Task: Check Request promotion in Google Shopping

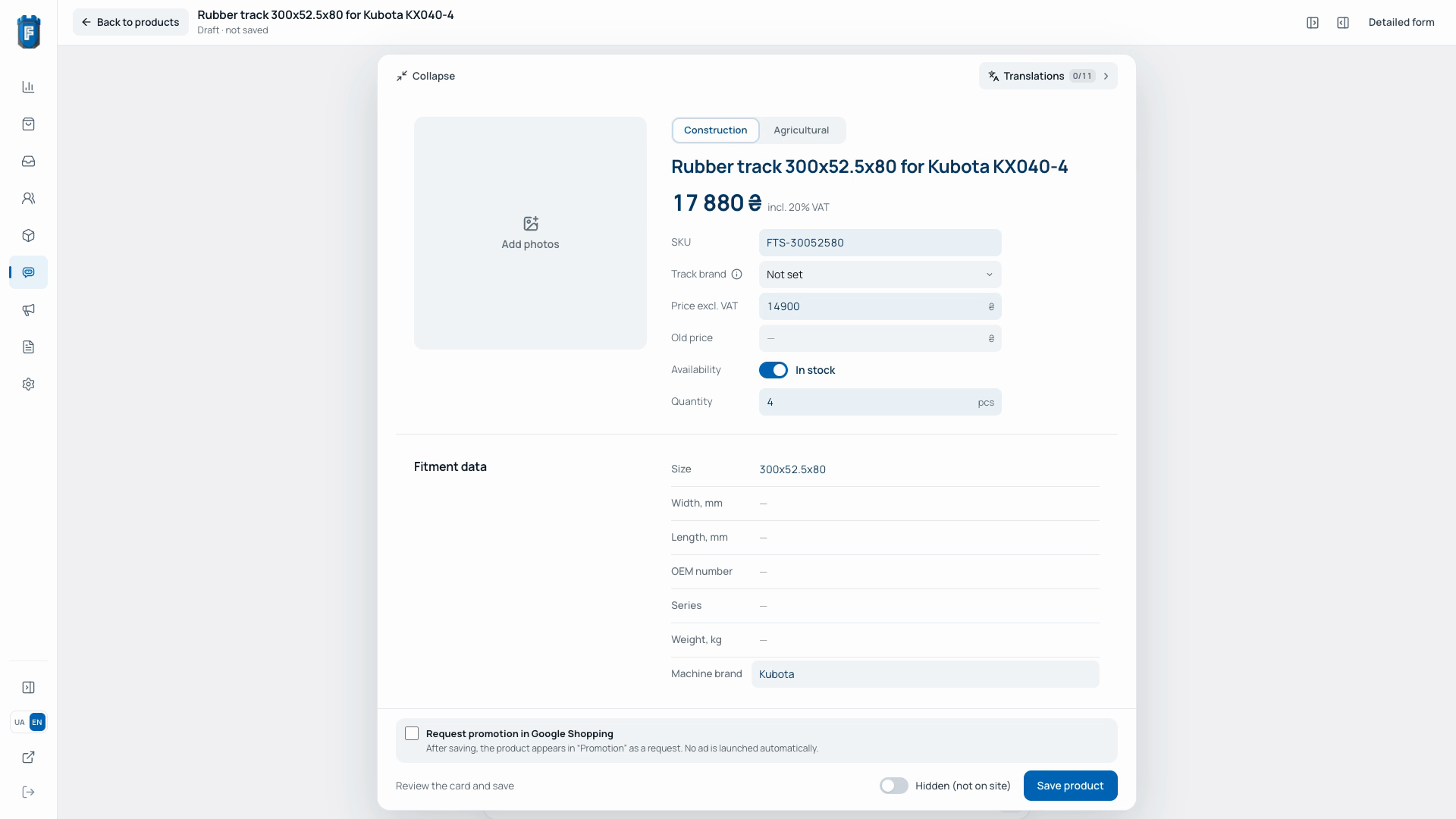Action: (412, 734)
